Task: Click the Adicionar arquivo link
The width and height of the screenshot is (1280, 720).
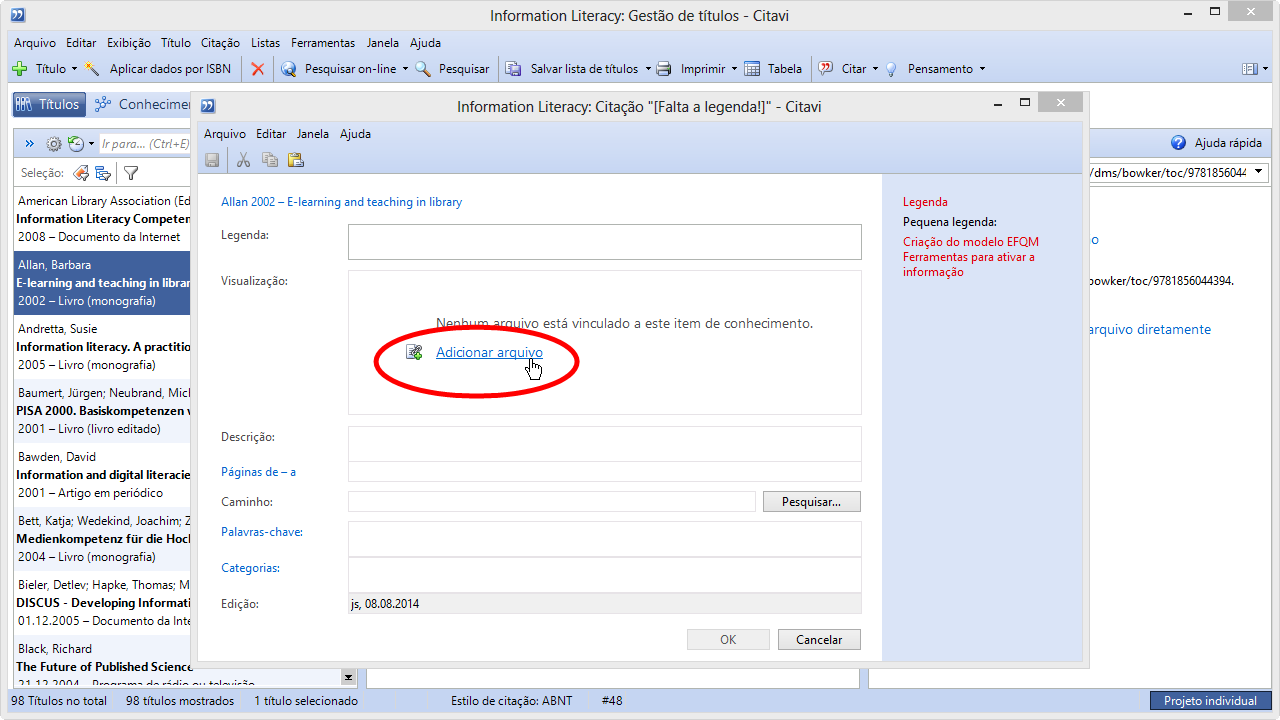Action: pos(489,352)
